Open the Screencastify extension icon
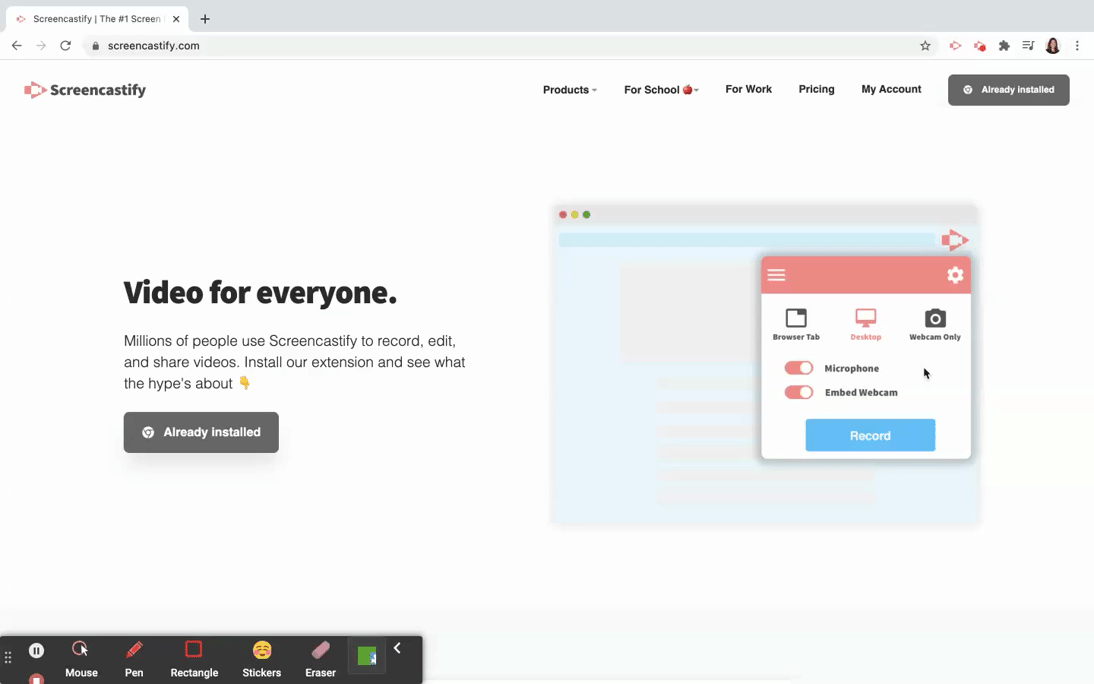The width and height of the screenshot is (1094, 684). 955,46
